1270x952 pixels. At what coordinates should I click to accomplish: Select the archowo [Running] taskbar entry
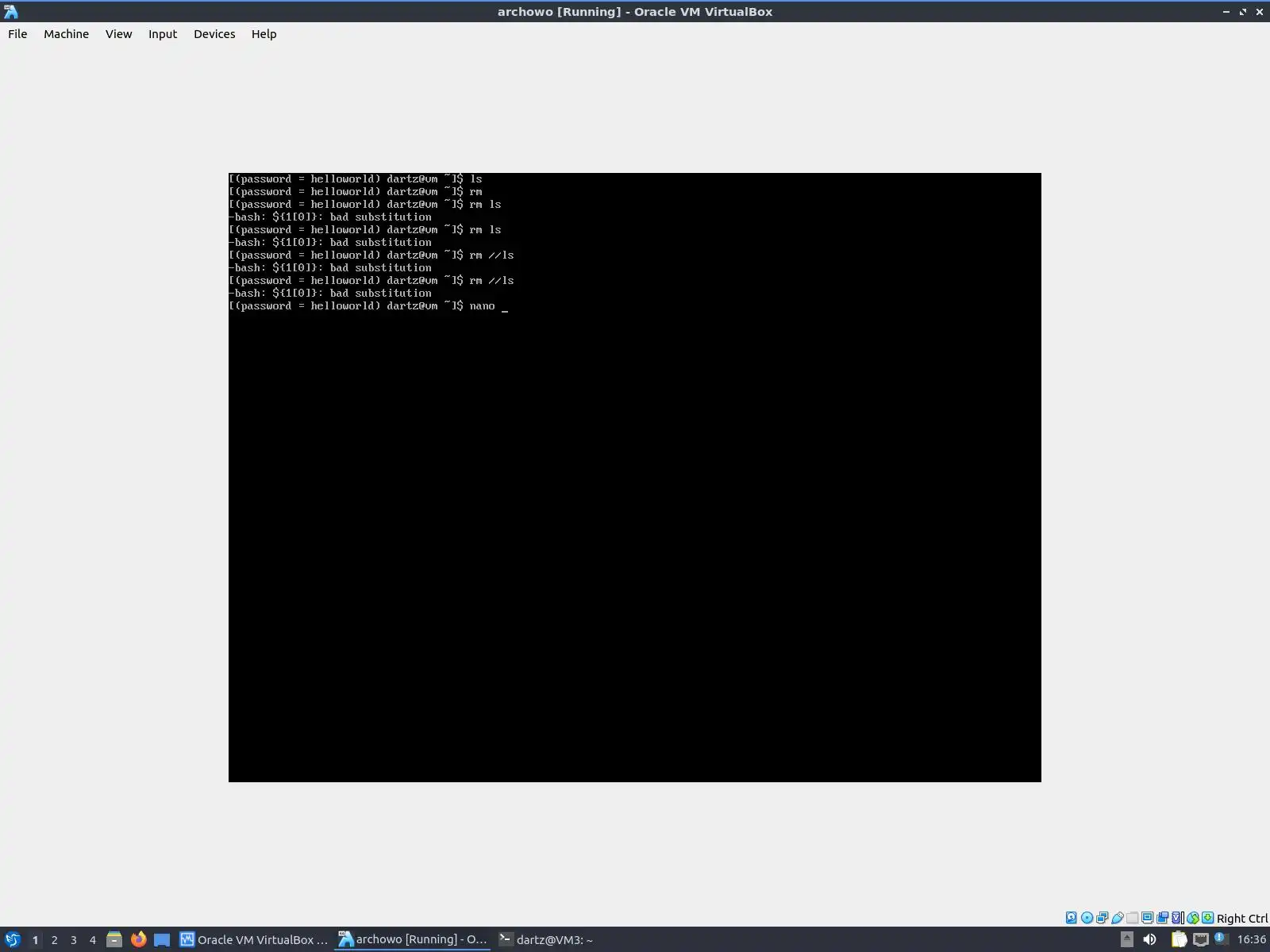pyautogui.click(x=413, y=940)
